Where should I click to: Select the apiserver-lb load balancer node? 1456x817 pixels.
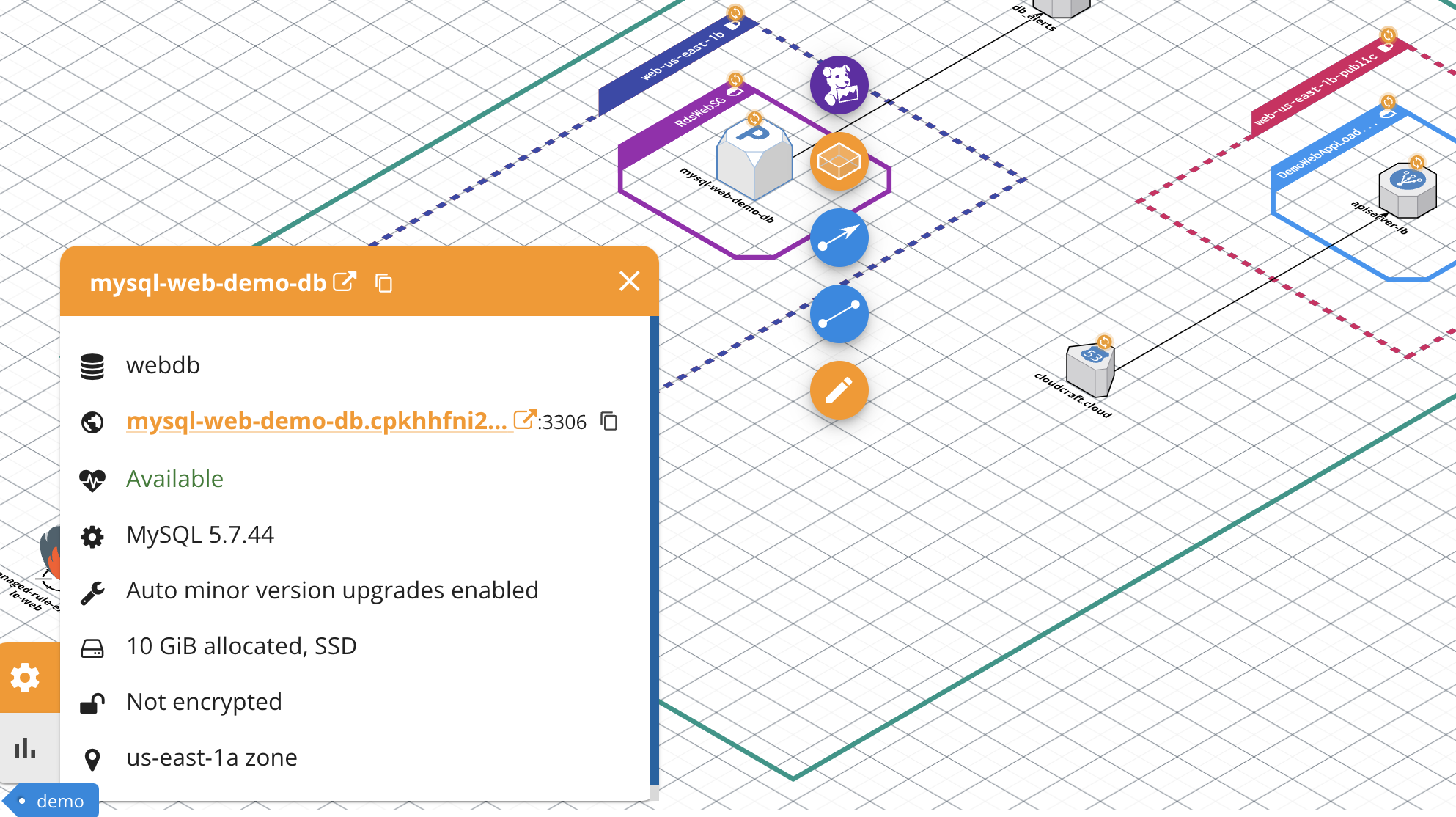[1407, 191]
